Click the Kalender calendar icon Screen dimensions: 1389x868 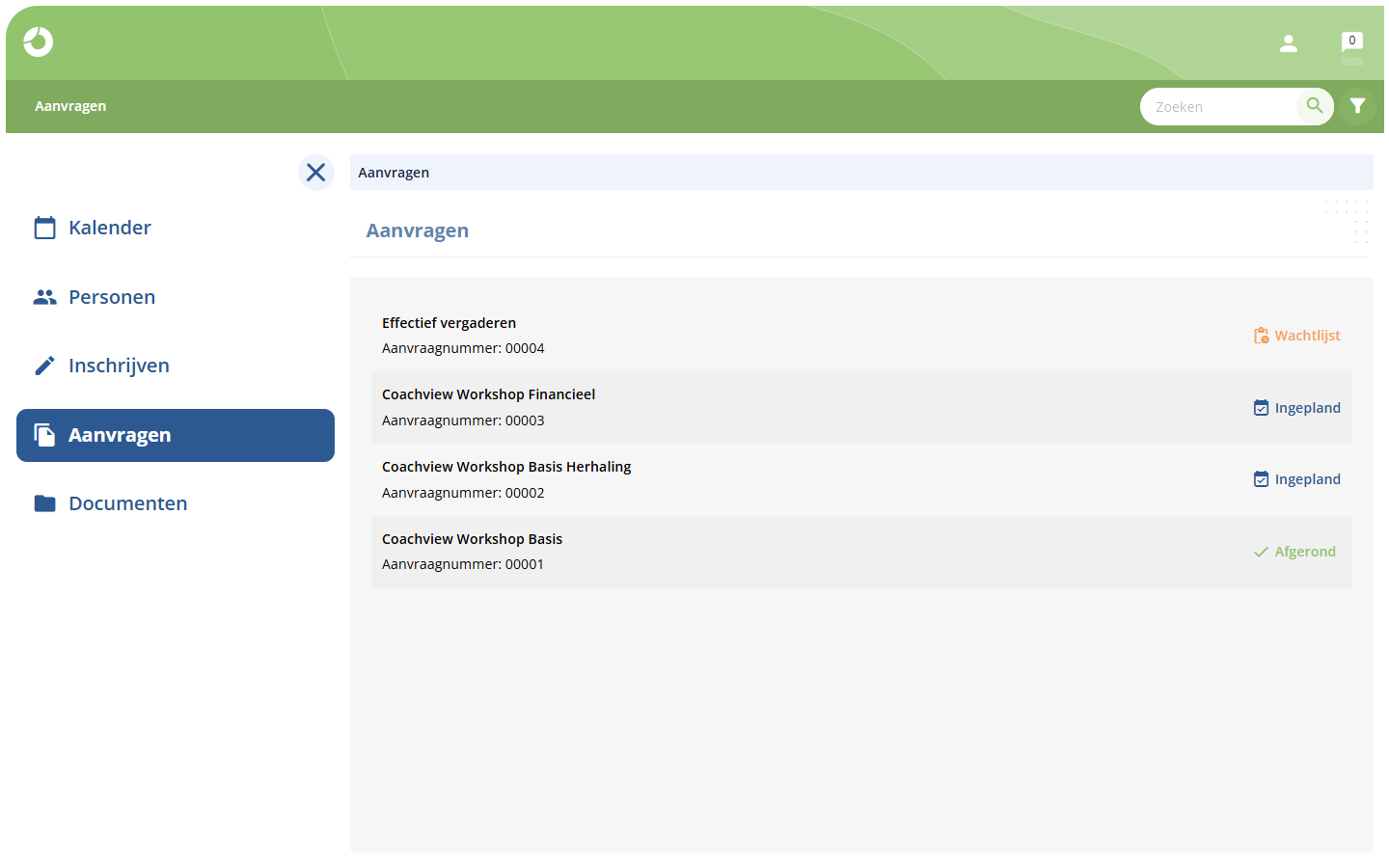click(x=44, y=228)
